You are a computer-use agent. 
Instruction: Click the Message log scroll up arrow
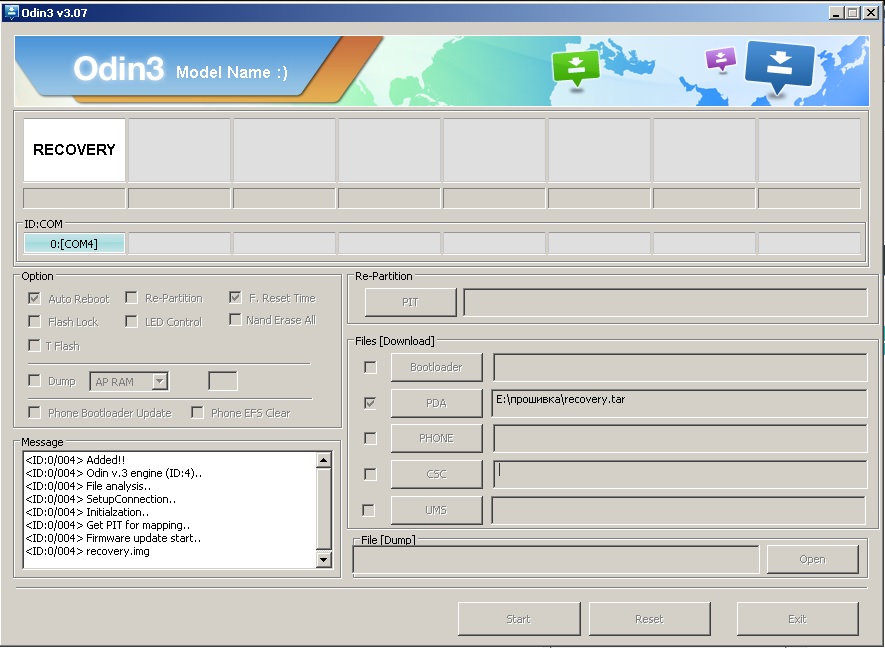pyautogui.click(x=323, y=460)
